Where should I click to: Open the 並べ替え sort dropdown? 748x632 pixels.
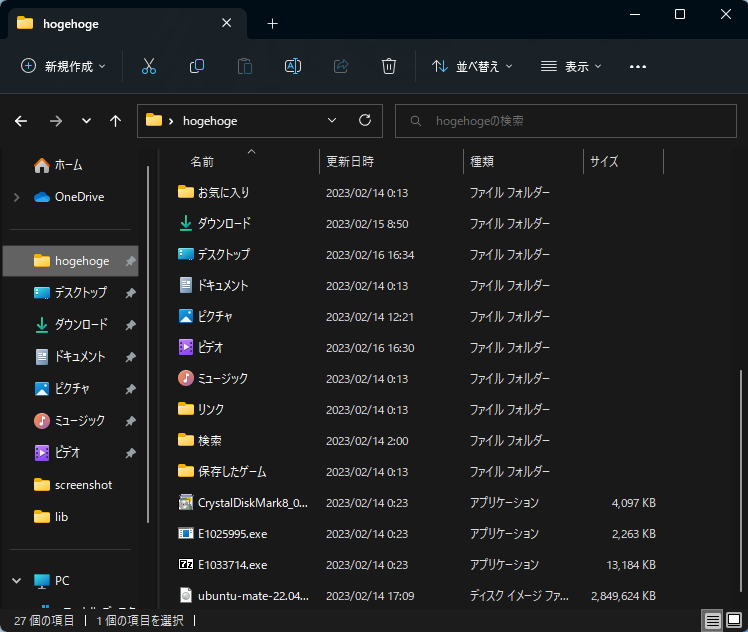point(472,66)
